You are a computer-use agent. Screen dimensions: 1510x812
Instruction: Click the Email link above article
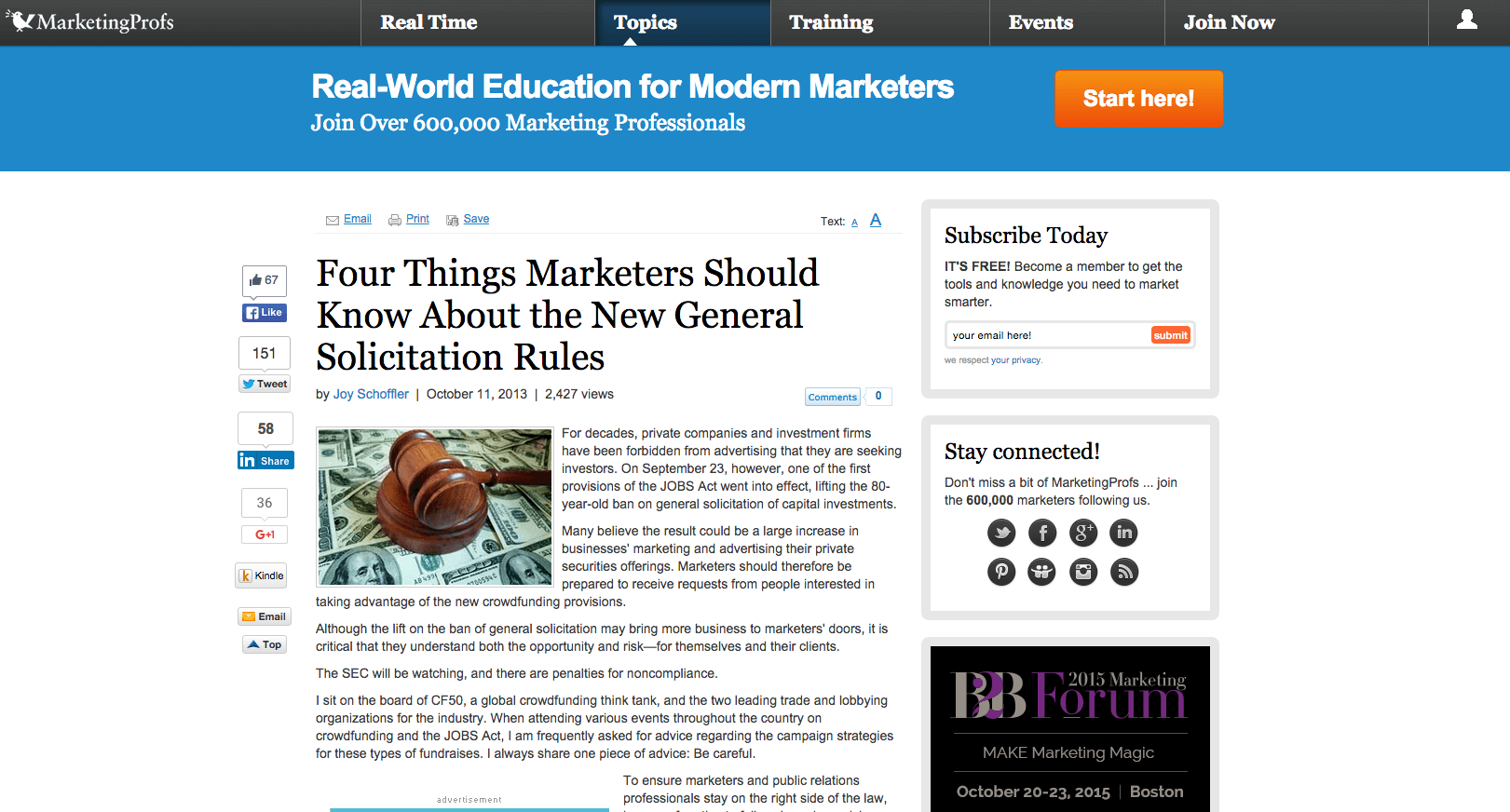click(358, 219)
